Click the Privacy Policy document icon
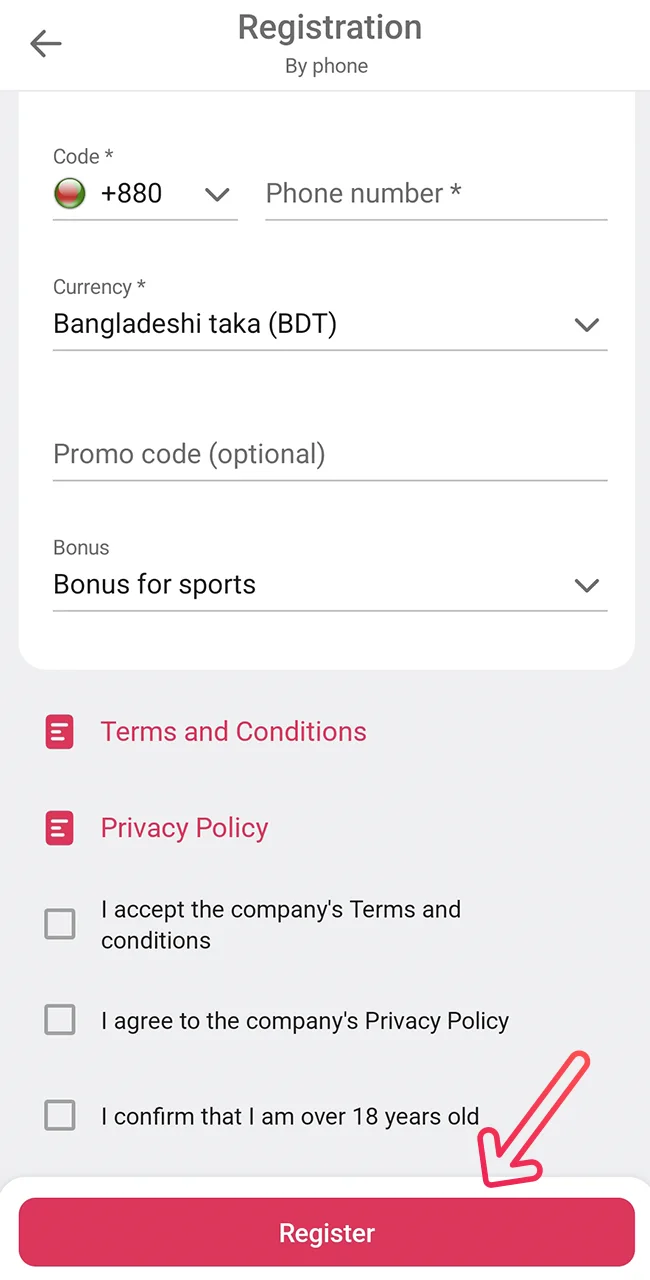The height and width of the screenshot is (1280, 650). click(x=59, y=828)
